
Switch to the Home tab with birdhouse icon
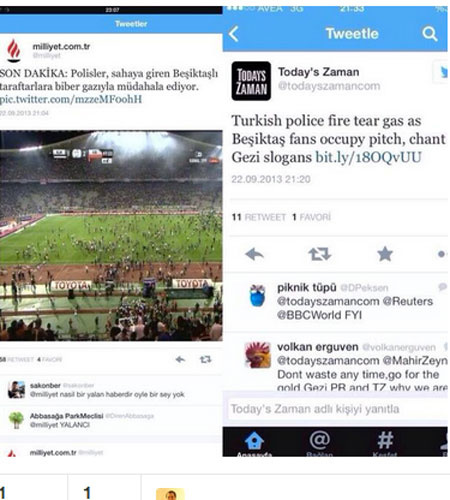254,443
